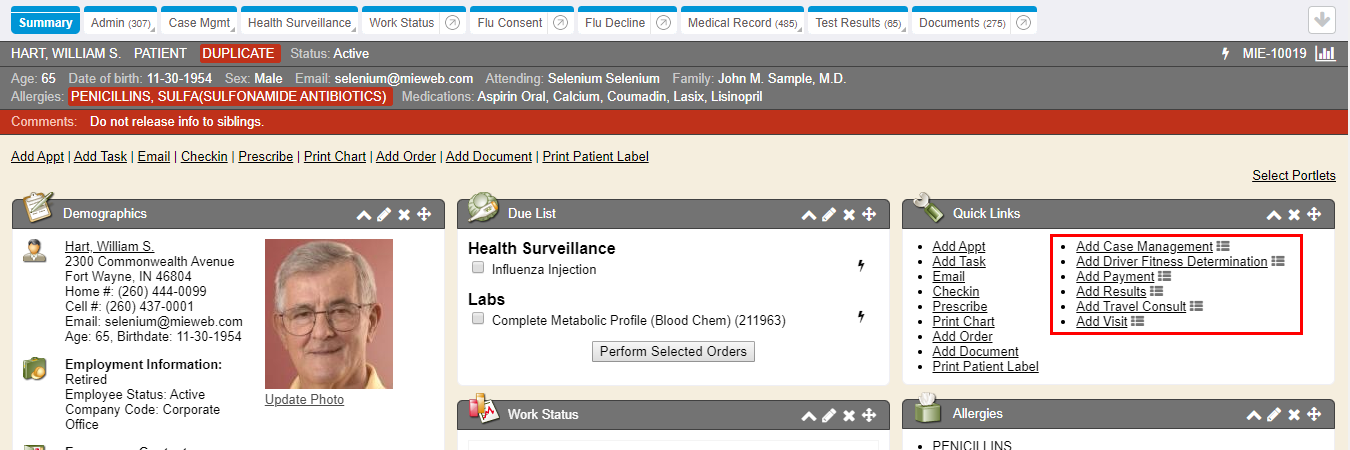Close the Due List portlet with X icon
Viewport: 1350px width, 450px height.
pyautogui.click(x=849, y=214)
